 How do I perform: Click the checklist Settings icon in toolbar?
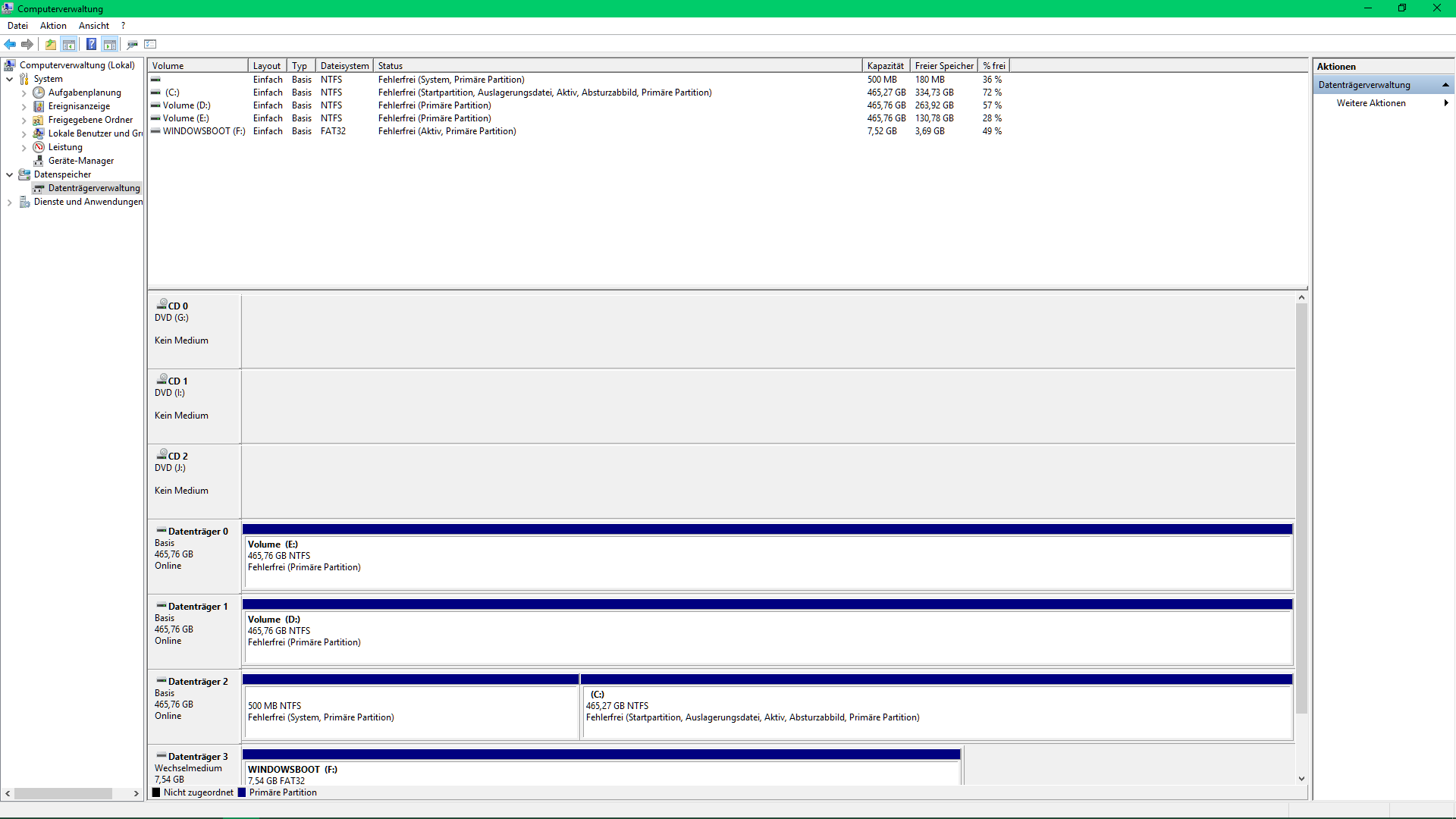pyautogui.click(x=150, y=44)
